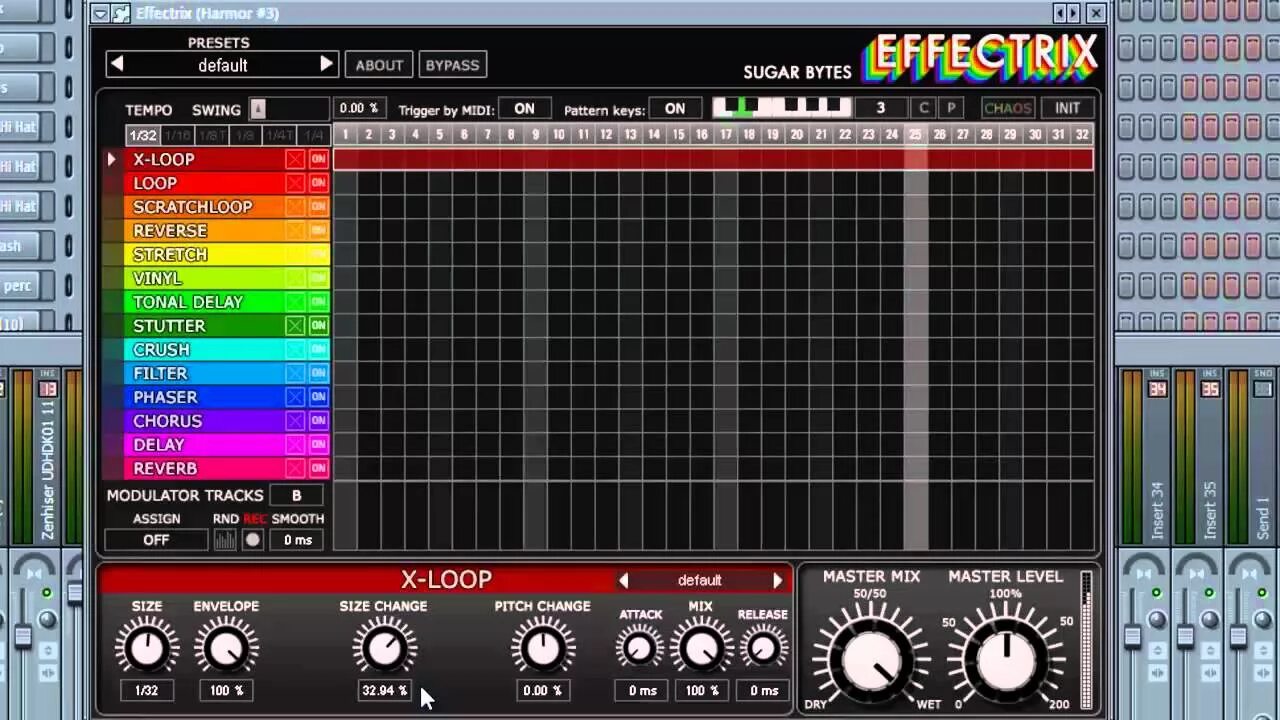Click the MASTER MIX knob
1280x720 pixels.
(x=871, y=660)
